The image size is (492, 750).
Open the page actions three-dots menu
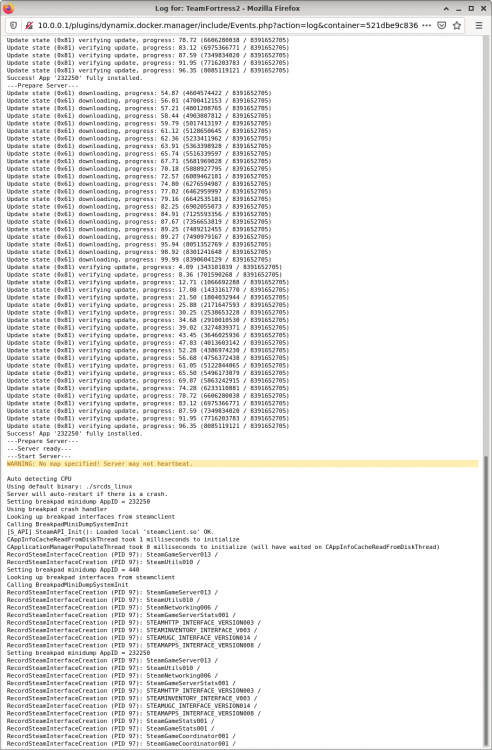tap(427, 25)
